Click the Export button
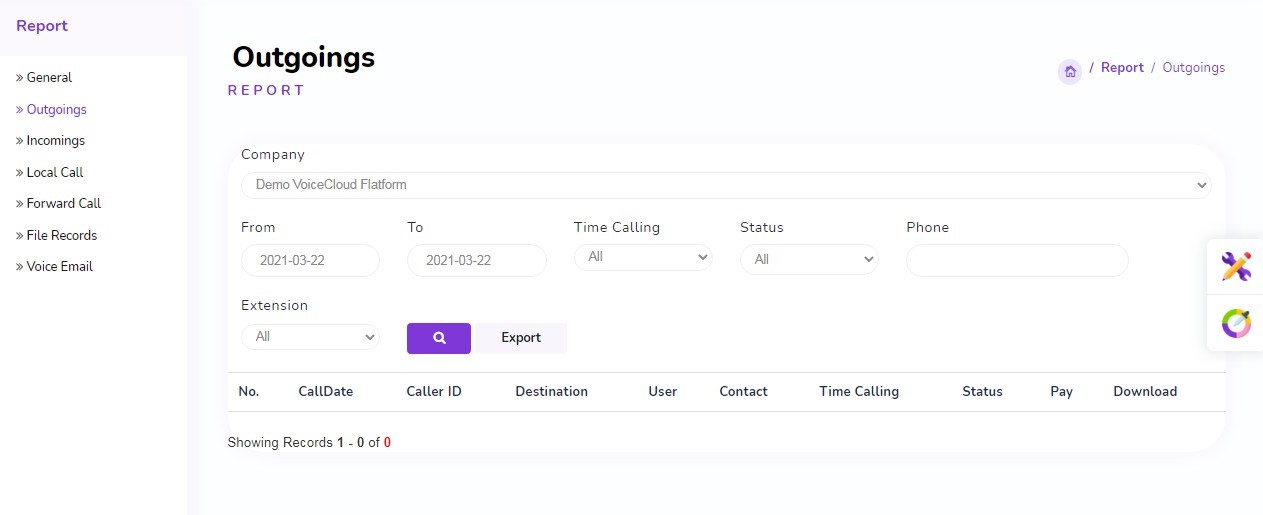Screen dimensions: 1263x515 point(521,338)
